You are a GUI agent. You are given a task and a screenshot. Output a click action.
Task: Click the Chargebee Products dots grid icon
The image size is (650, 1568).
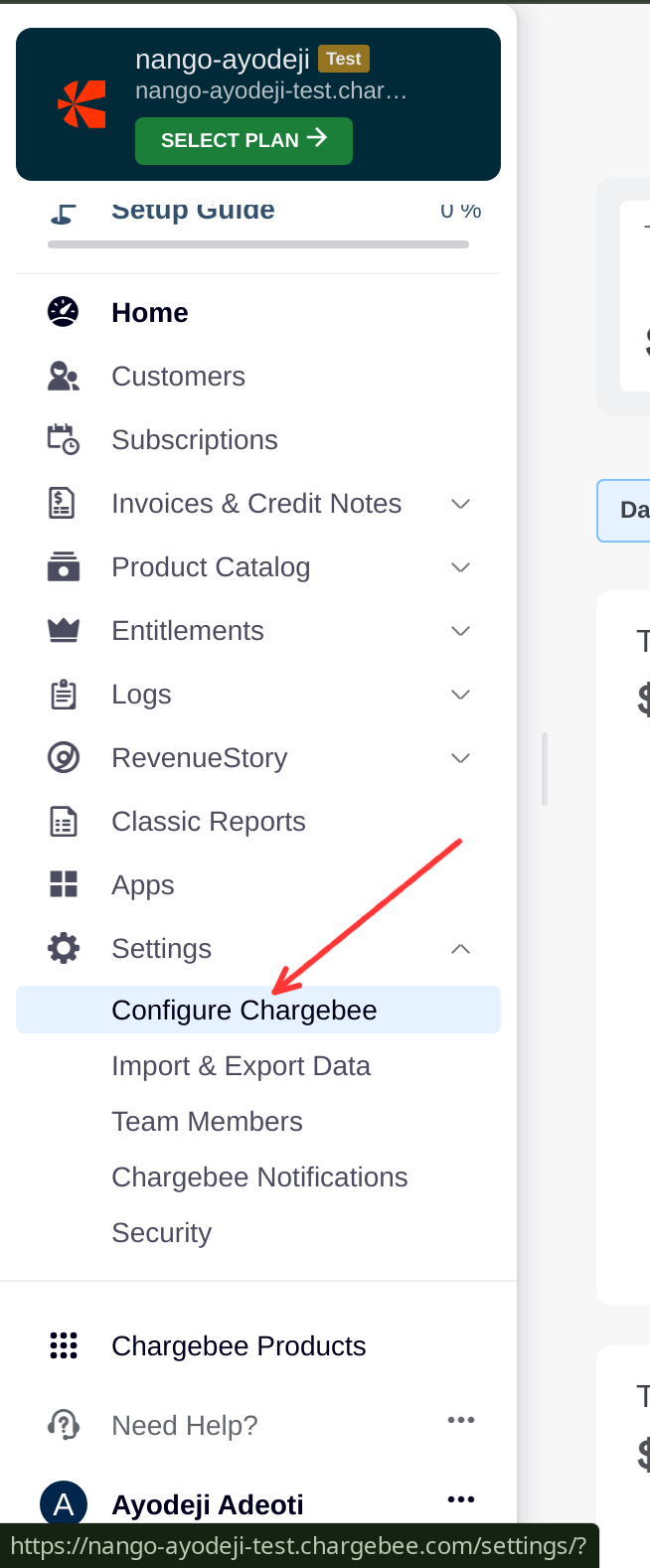pyautogui.click(x=64, y=1345)
